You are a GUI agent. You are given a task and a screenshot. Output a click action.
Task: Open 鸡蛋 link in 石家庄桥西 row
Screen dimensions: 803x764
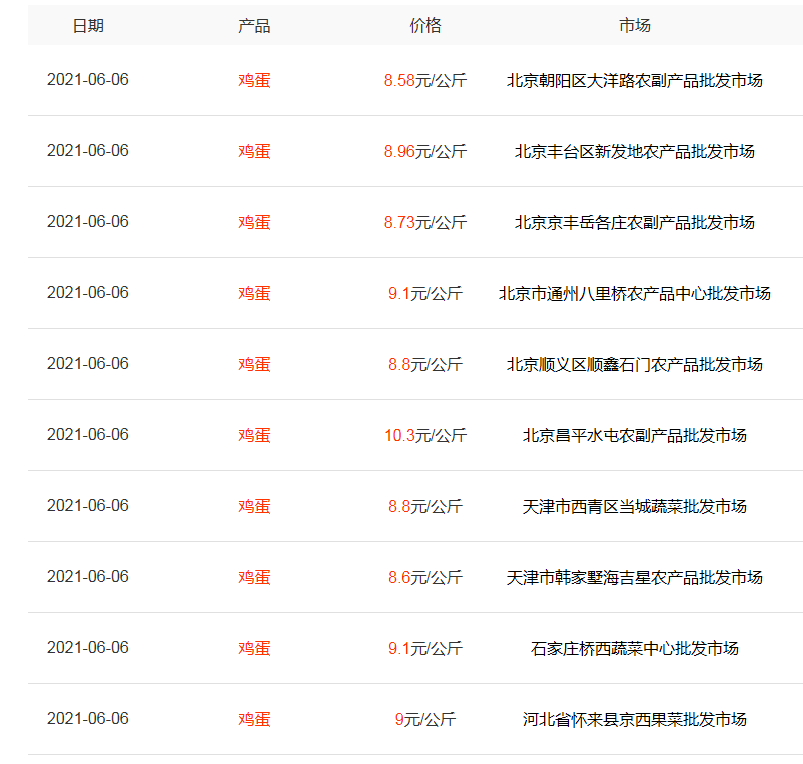click(x=254, y=648)
